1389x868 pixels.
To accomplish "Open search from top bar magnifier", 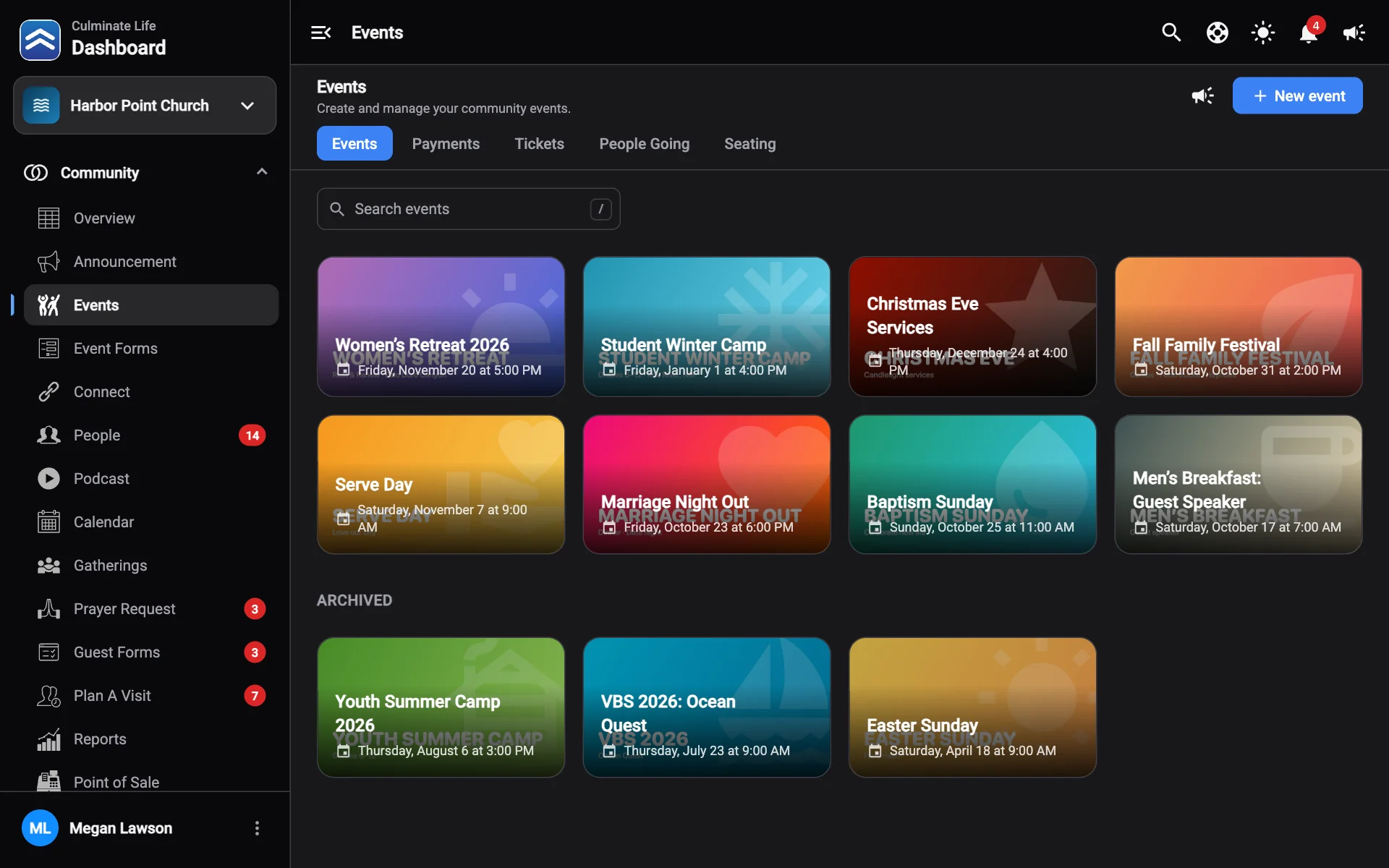I will coord(1171,33).
